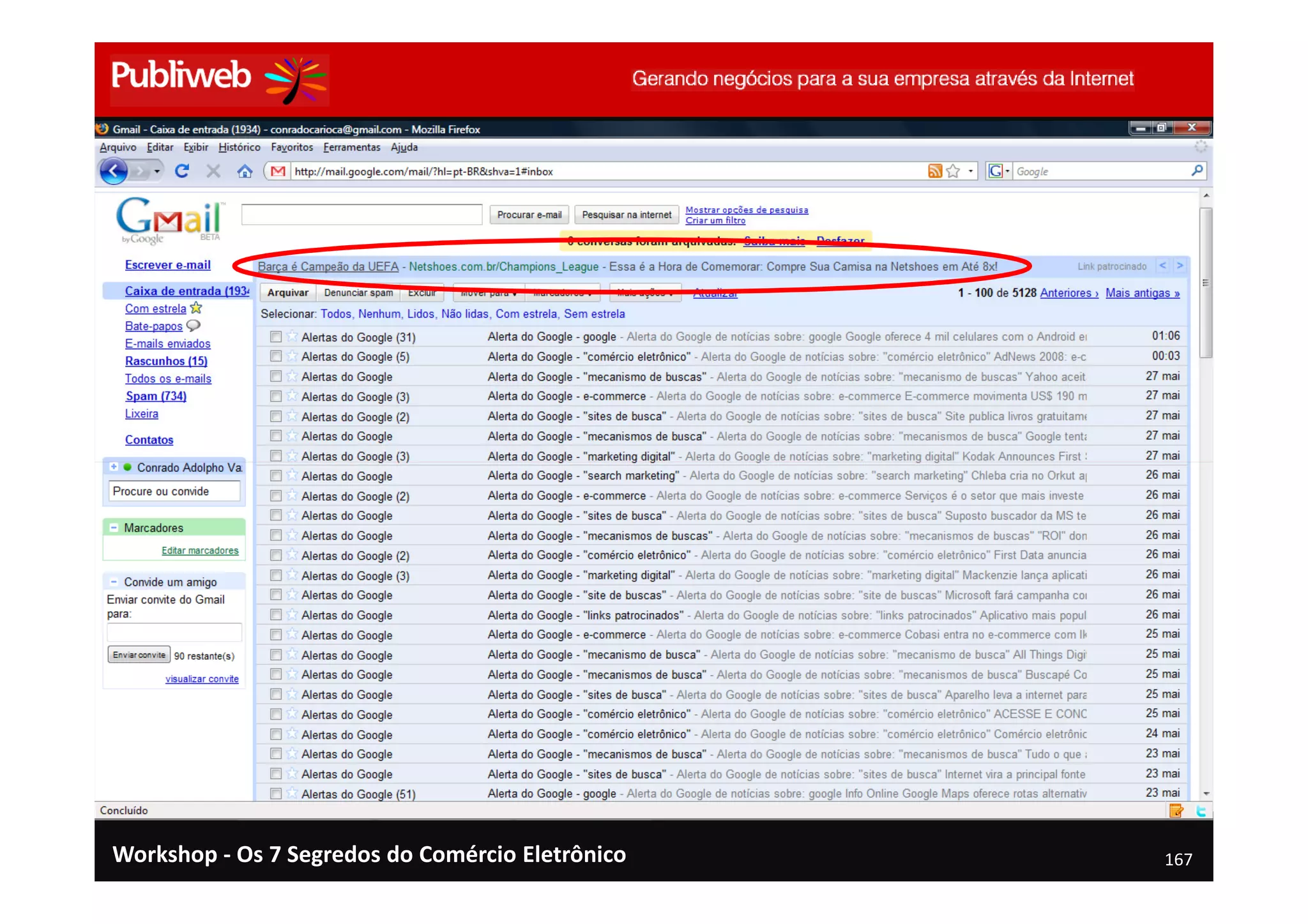Click the search magnifier icon in Google box
The width and height of the screenshot is (1308, 924).
[1197, 170]
